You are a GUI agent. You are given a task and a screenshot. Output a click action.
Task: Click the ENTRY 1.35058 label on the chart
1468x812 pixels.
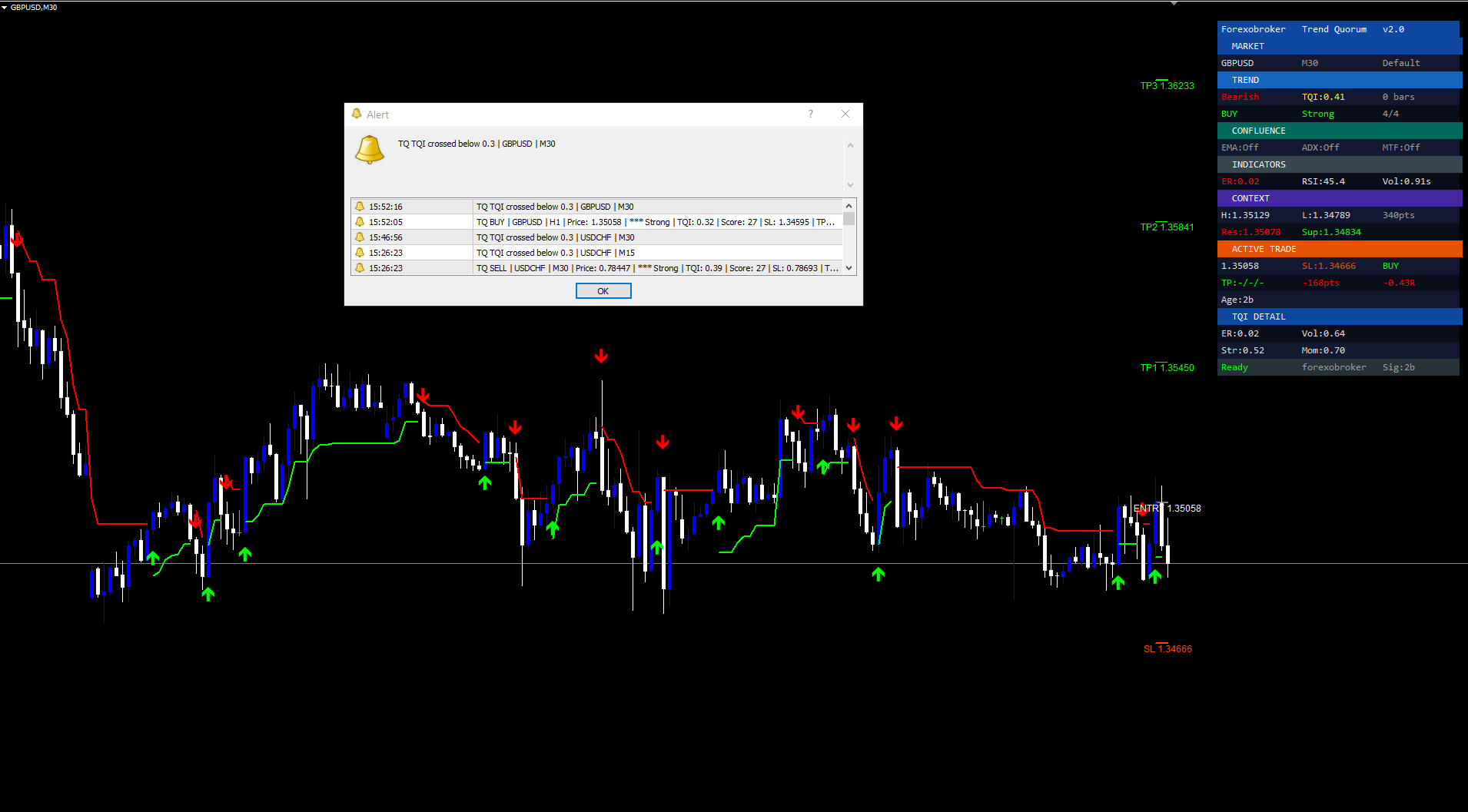1167,509
